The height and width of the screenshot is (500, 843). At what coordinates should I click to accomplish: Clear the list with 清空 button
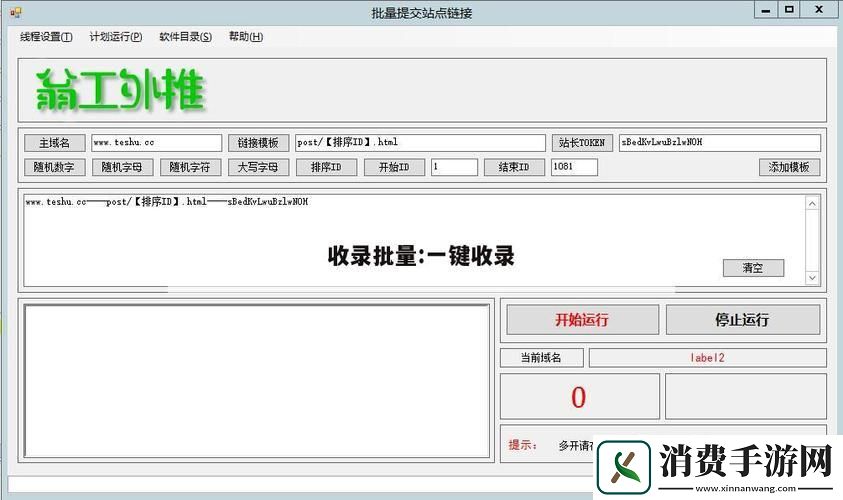753,268
